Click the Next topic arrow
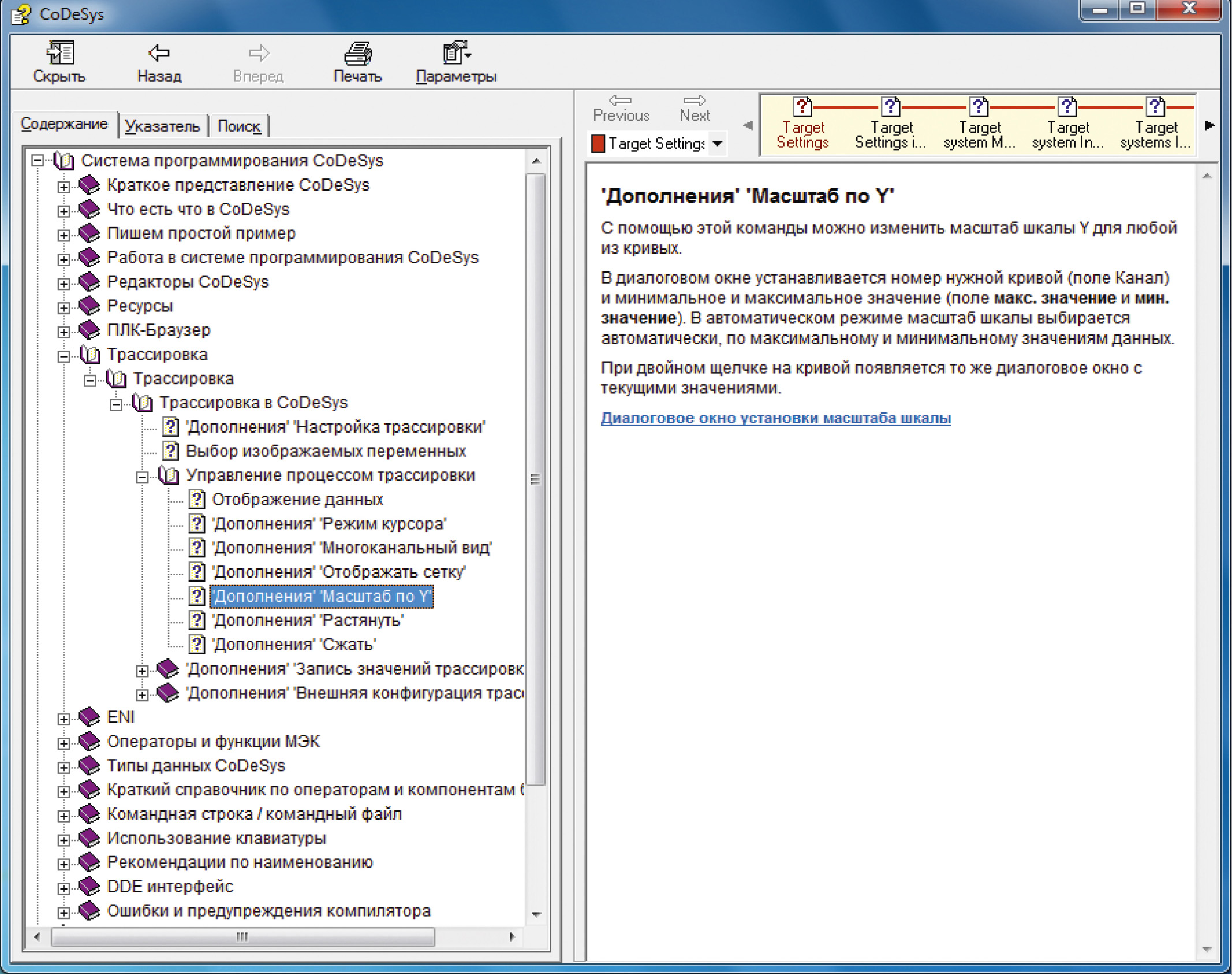Viewport: 1232px width, 975px height. (x=695, y=101)
